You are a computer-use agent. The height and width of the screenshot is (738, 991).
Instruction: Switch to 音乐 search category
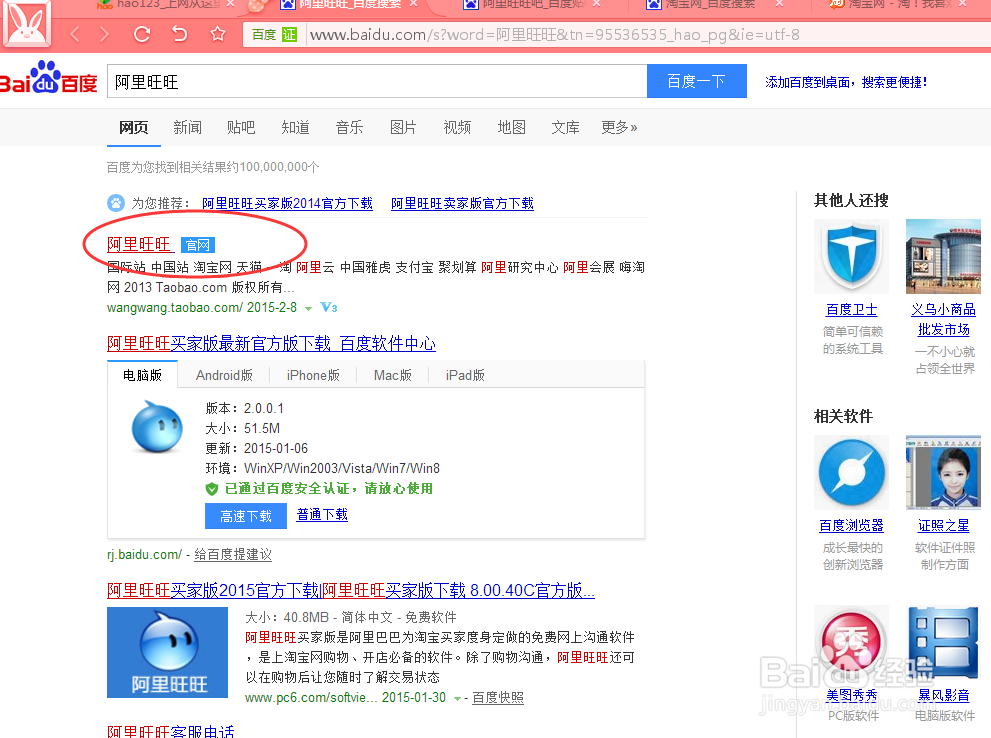[350, 127]
